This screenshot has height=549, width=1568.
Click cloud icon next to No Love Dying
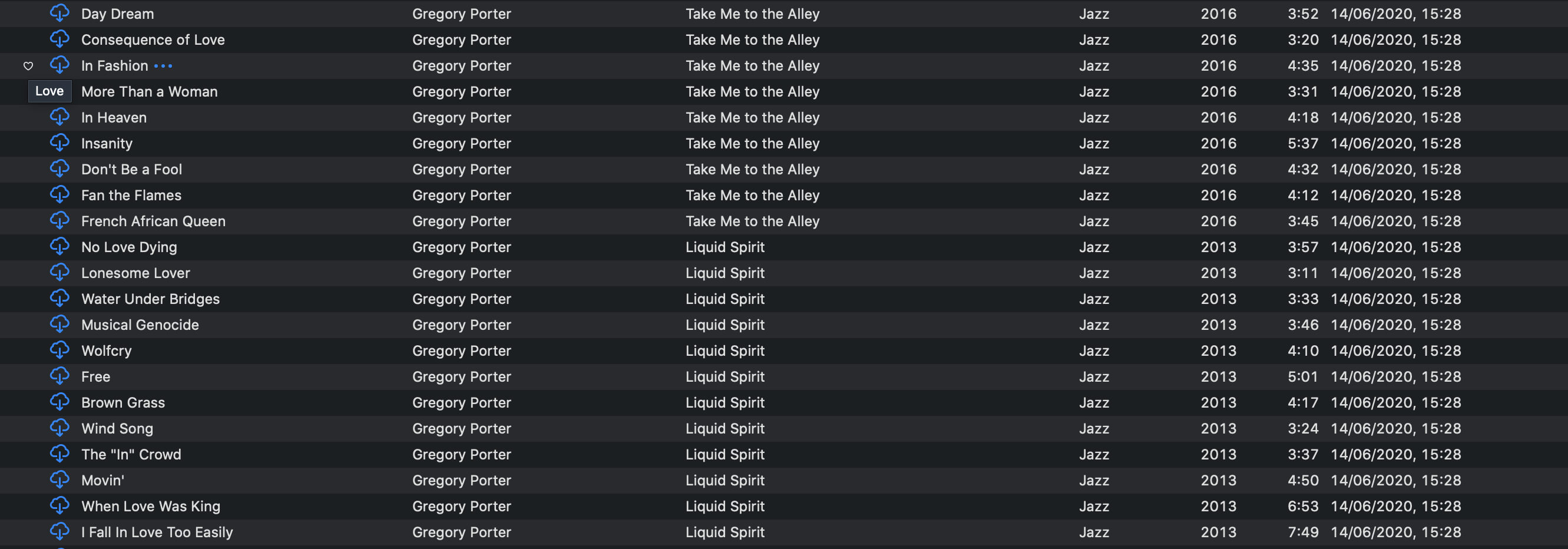click(x=59, y=246)
